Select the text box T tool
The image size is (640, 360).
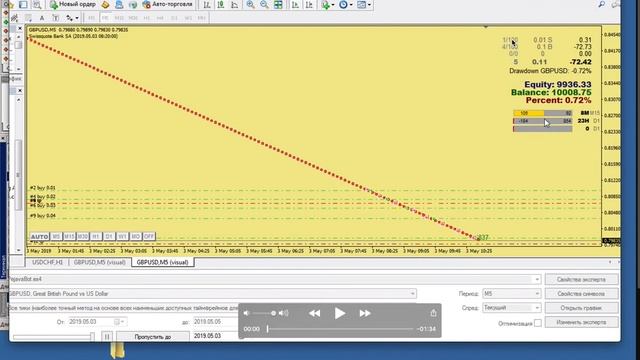56,18
